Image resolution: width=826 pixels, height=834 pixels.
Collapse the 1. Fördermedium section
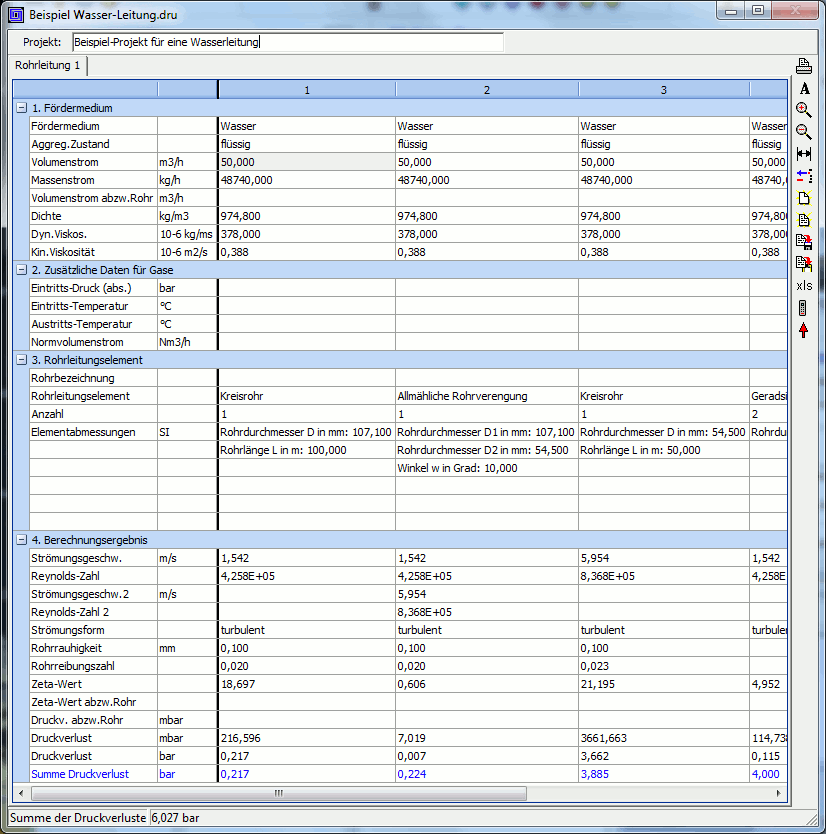tap(21, 108)
